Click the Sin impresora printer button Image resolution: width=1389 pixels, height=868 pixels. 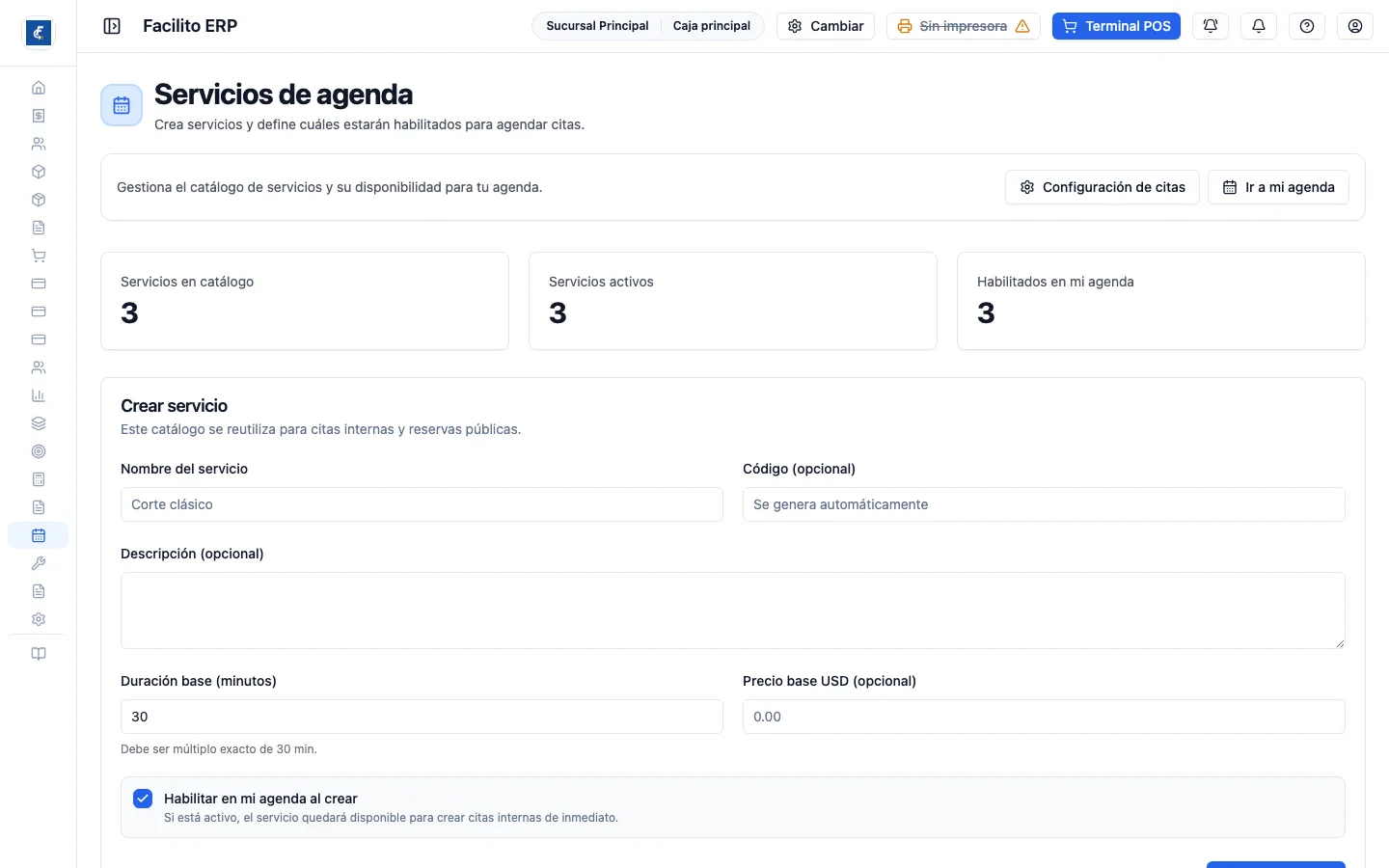pyautogui.click(x=964, y=26)
